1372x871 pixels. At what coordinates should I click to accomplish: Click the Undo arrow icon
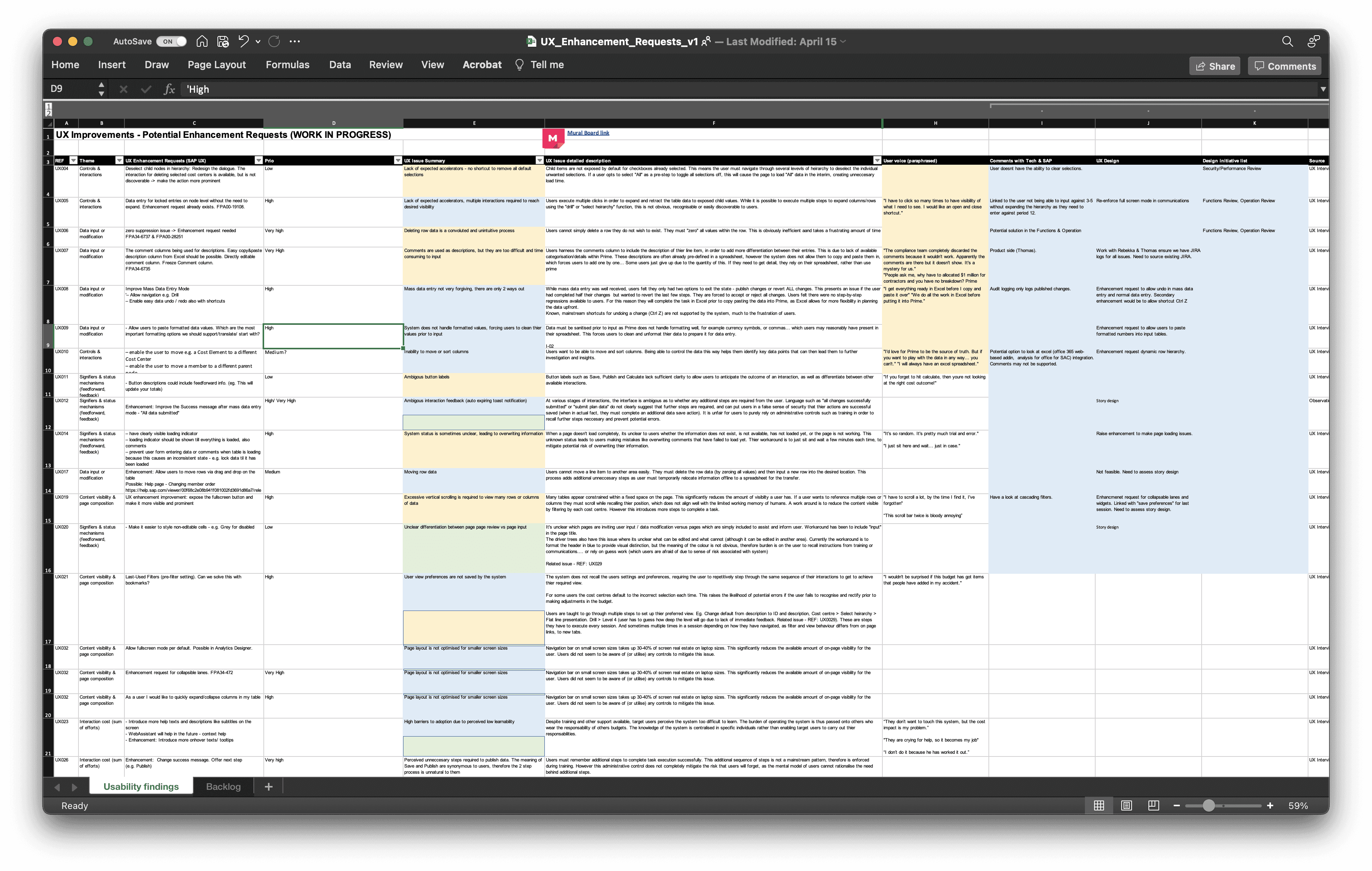243,42
